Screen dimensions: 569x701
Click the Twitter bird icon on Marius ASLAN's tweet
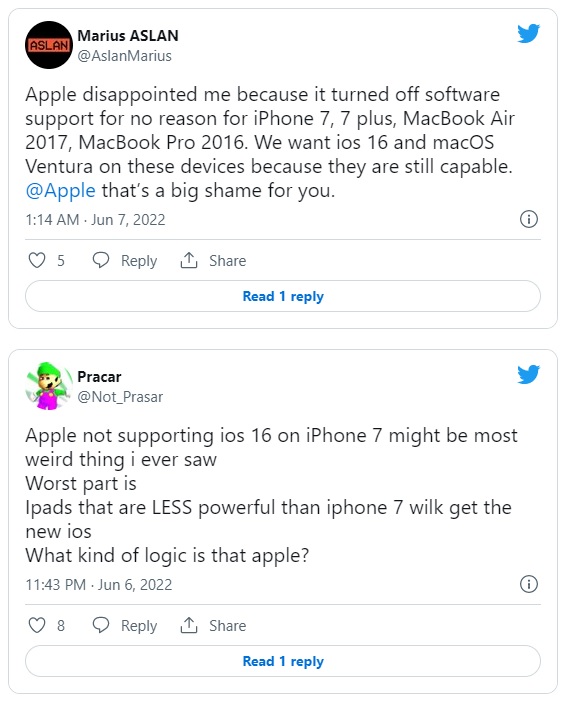pyautogui.click(x=528, y=34)
